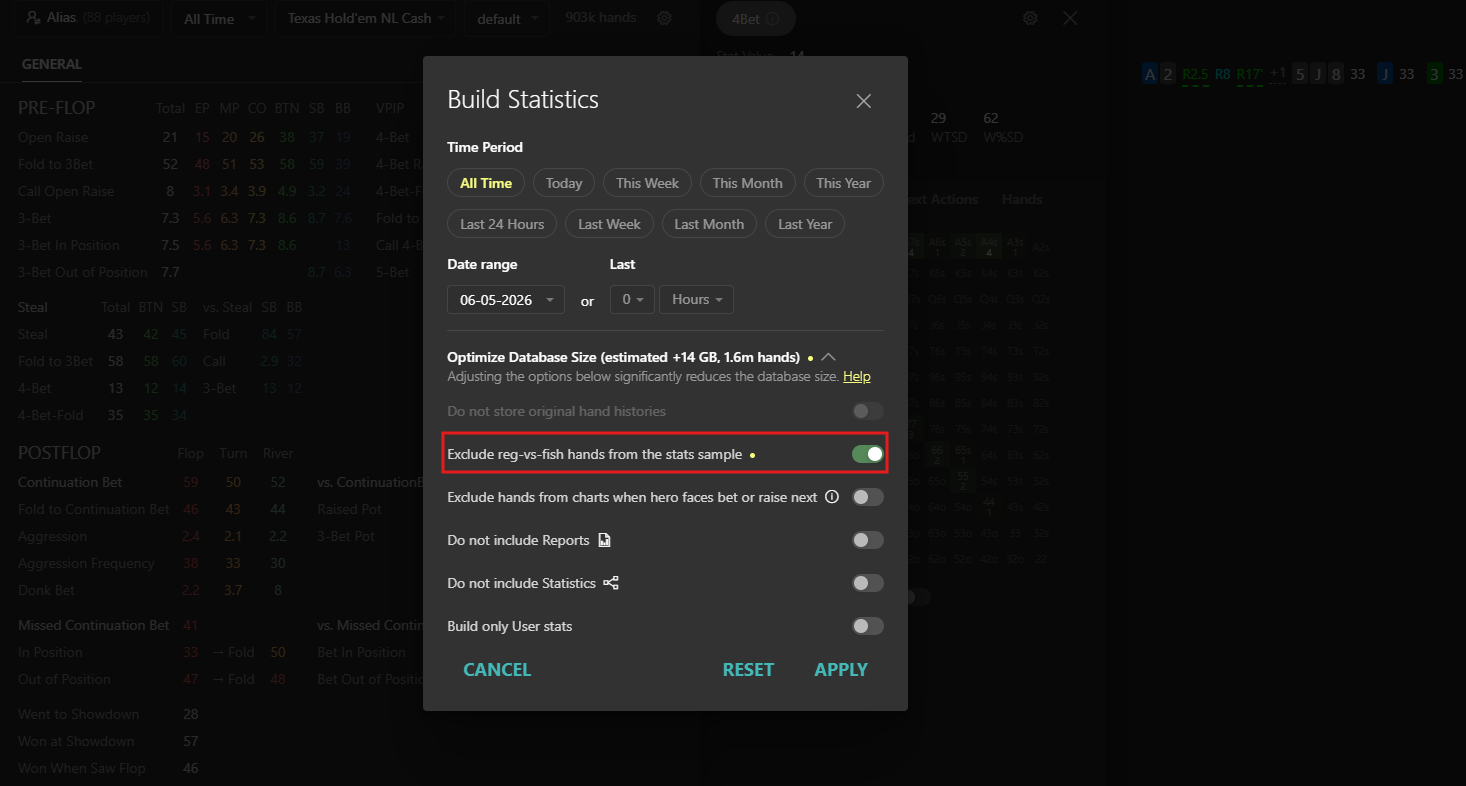Click the 3-Bet In Position label
Viewport: 1466px width, 786px height.
click(x=69, y=245)
